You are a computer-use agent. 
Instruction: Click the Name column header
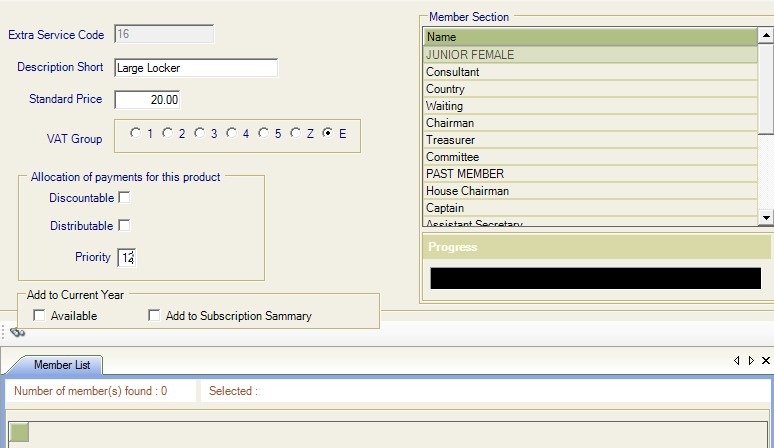coord(590,37)
